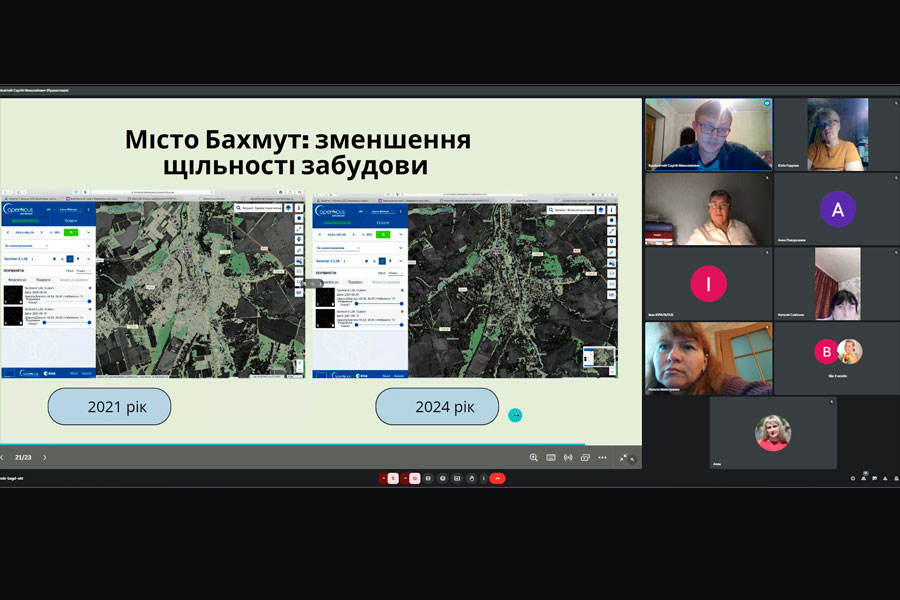
Task: Open microphone settings chevron in Meet controls
Action: [x=383, y=478]
